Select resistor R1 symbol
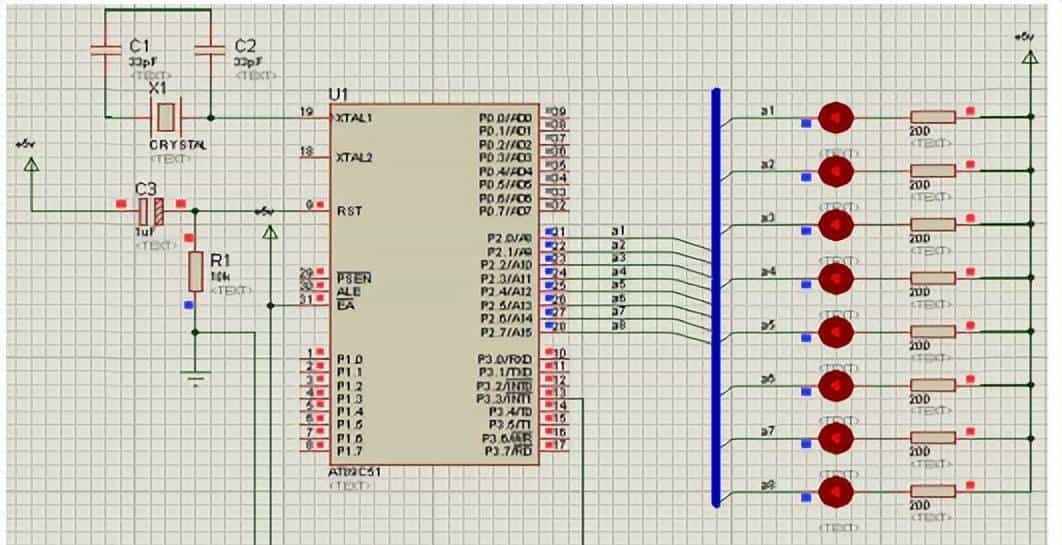The height and width of the screenshot is (545, 1062). [195, 272]
